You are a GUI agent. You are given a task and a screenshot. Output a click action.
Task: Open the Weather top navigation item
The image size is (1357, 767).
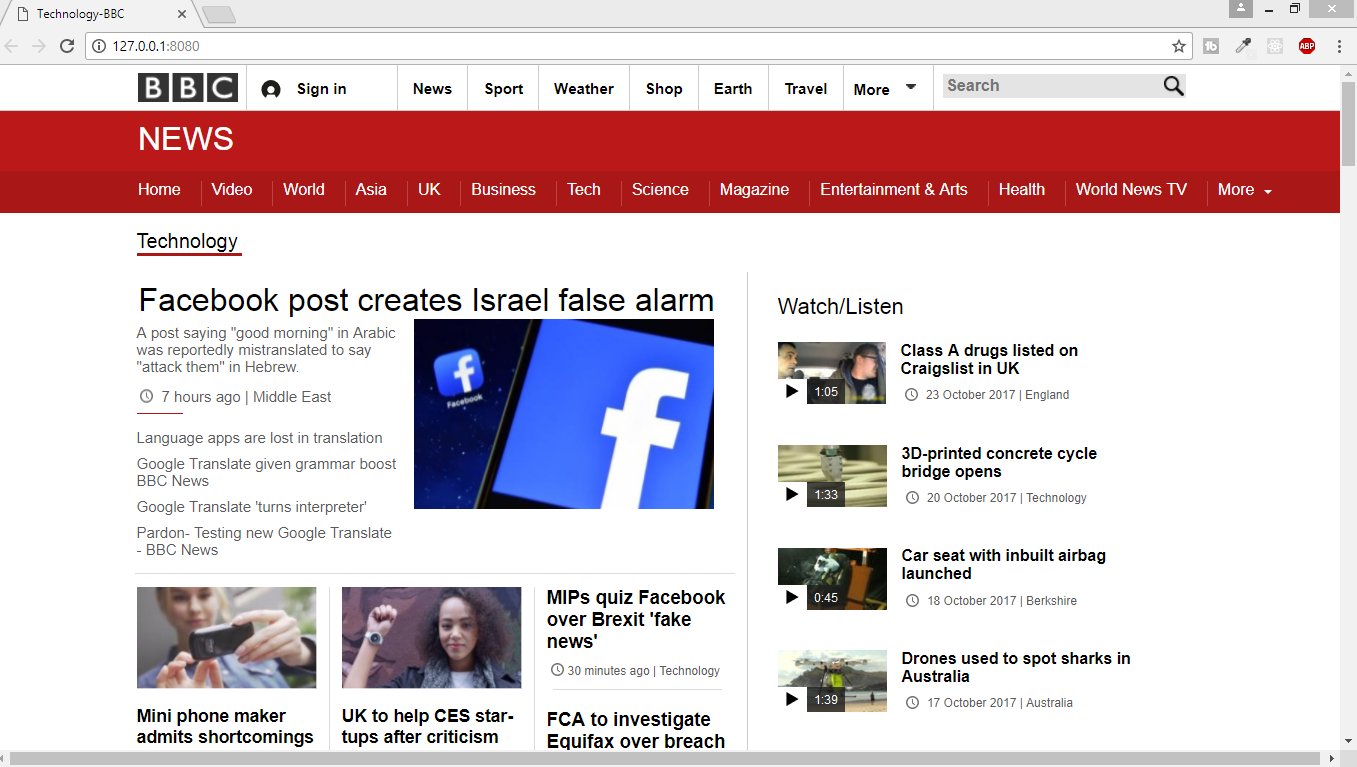click(x=584, y=89)
